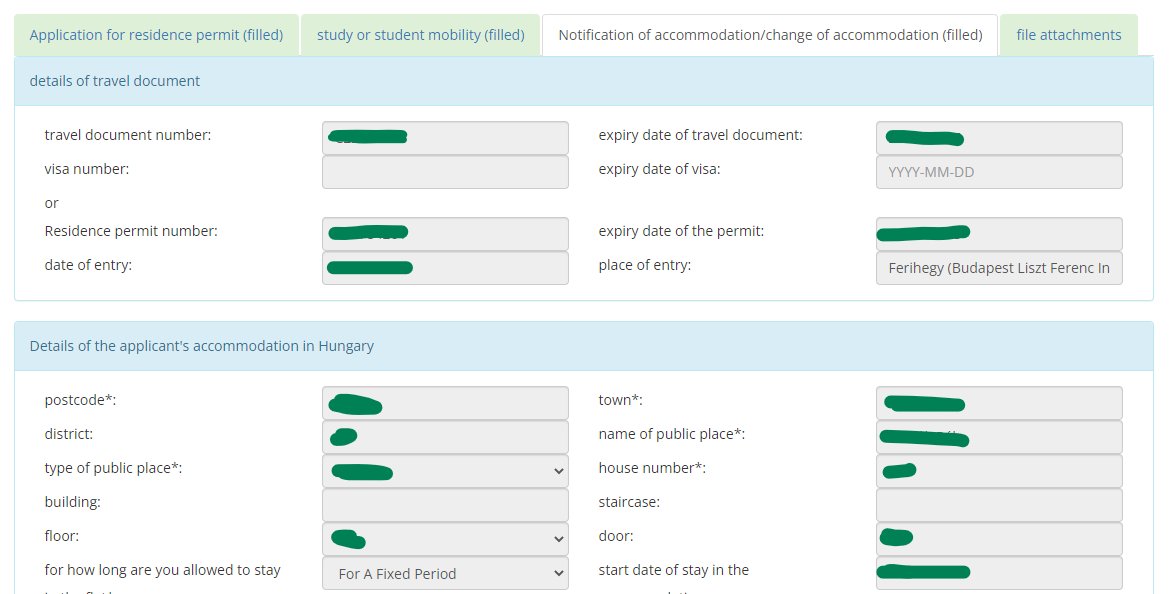Select Notification of accommodation tab

click(x=770, y=35)
